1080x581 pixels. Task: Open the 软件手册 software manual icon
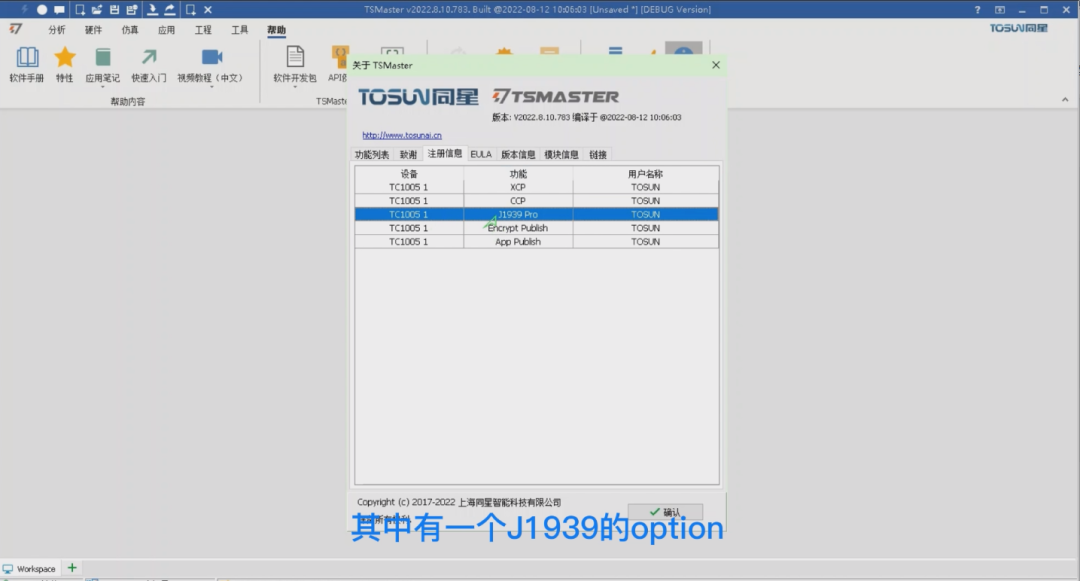click(x=27, y=57)
